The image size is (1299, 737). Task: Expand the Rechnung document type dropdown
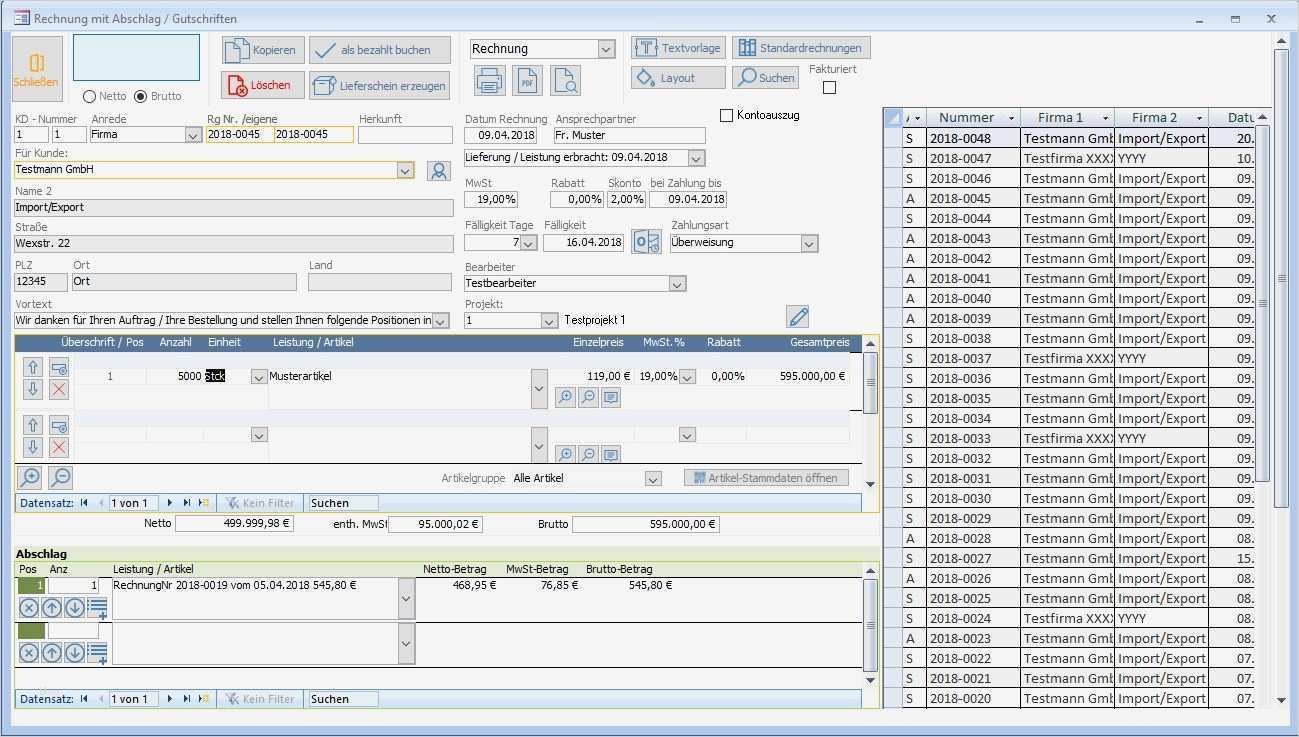coord(606,49)
